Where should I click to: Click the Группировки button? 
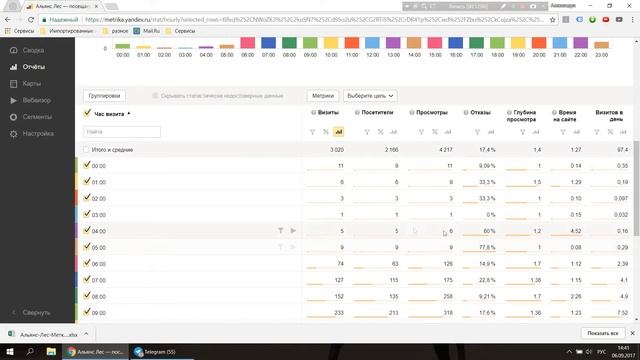pyautogui.click(x=104, y=96)
